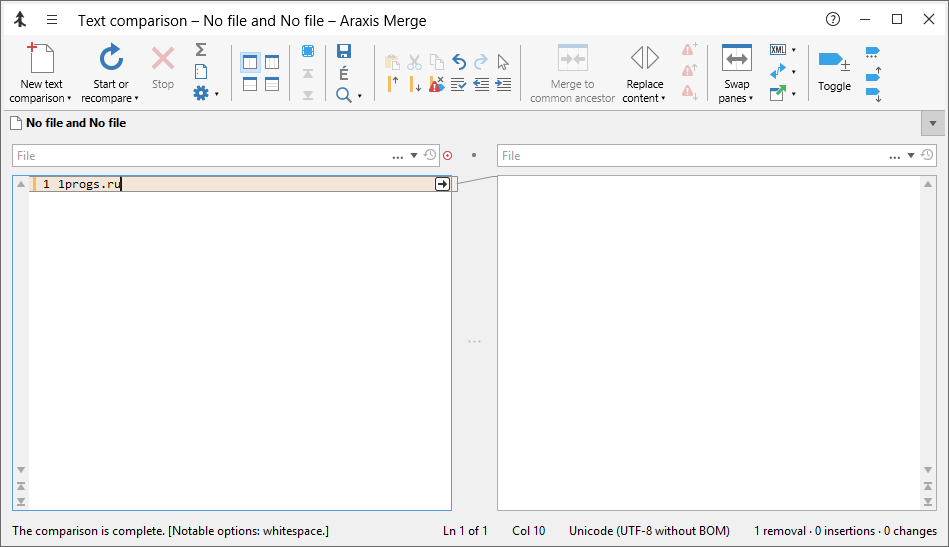This screenshot has height=547, width=949.
Task: Click left pane history clock icon
Action: (430, 155)
